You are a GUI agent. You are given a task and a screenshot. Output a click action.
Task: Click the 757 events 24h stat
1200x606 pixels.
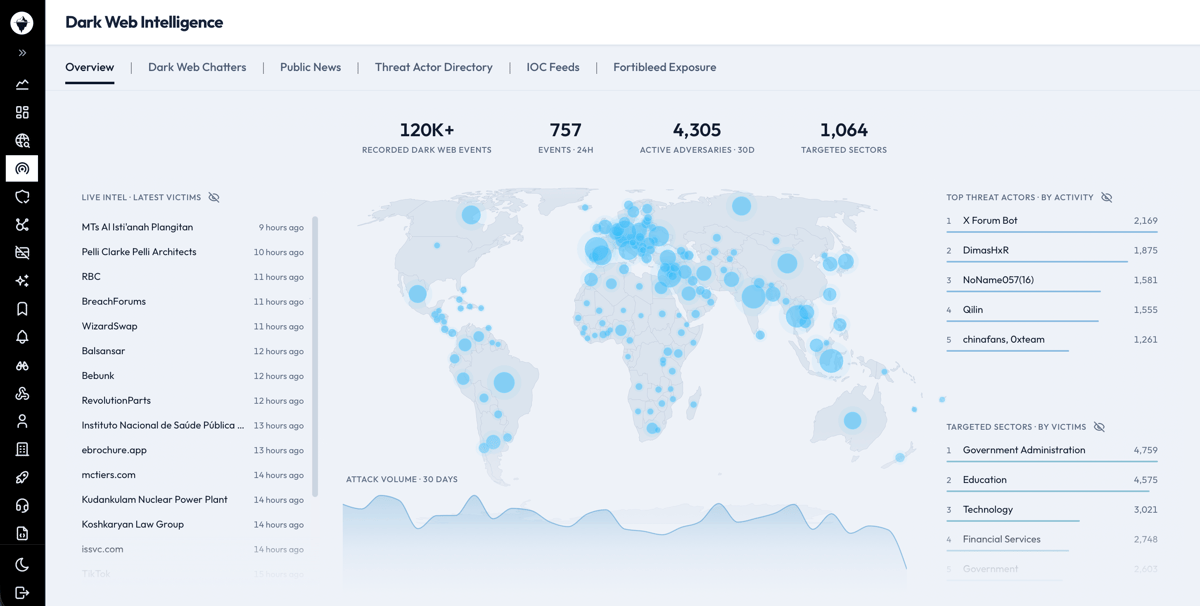click(566, 137)
